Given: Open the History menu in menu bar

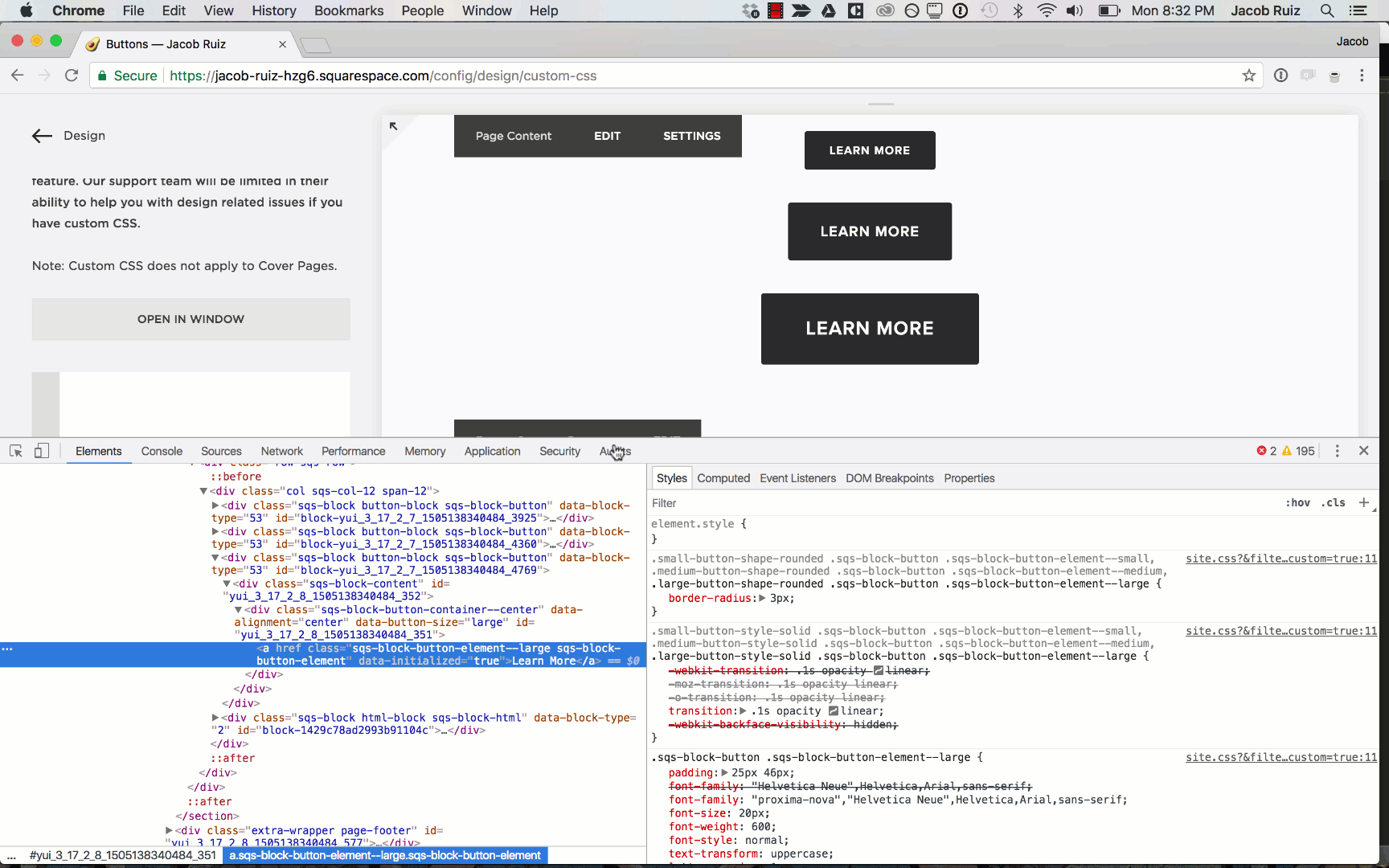Looking at the screenshot, I should (x=274, y=10).
